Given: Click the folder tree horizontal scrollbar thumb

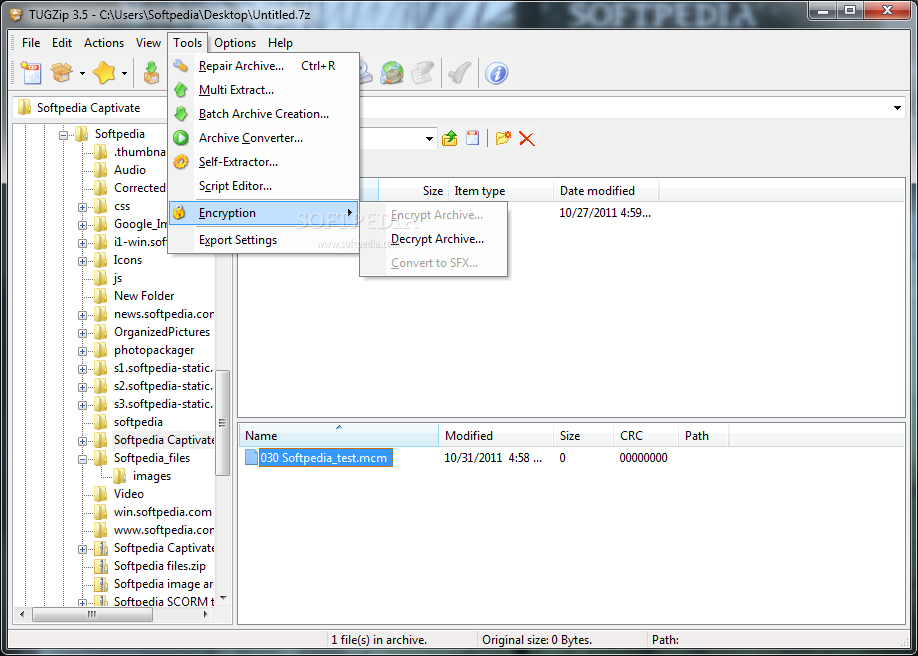Looking at the screenshot, I should click(93, 614).
